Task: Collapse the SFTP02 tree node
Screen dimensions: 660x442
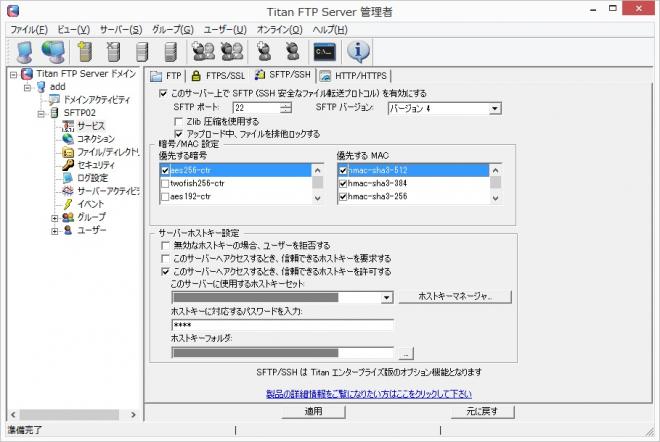Action: (x=41, y=114)
